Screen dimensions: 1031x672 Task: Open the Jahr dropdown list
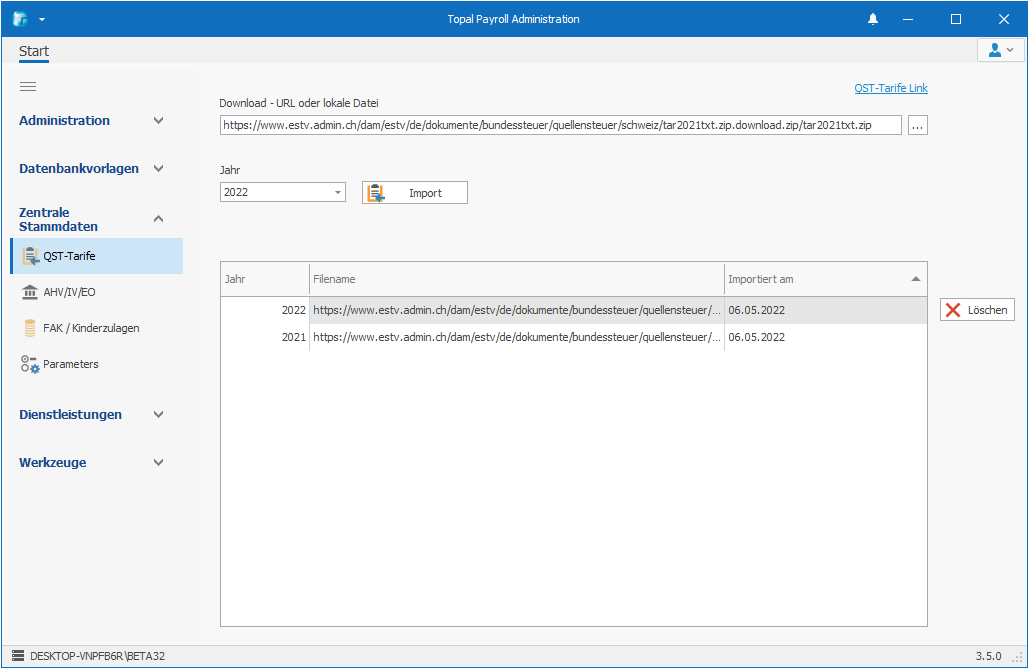(x=338, y=193)
